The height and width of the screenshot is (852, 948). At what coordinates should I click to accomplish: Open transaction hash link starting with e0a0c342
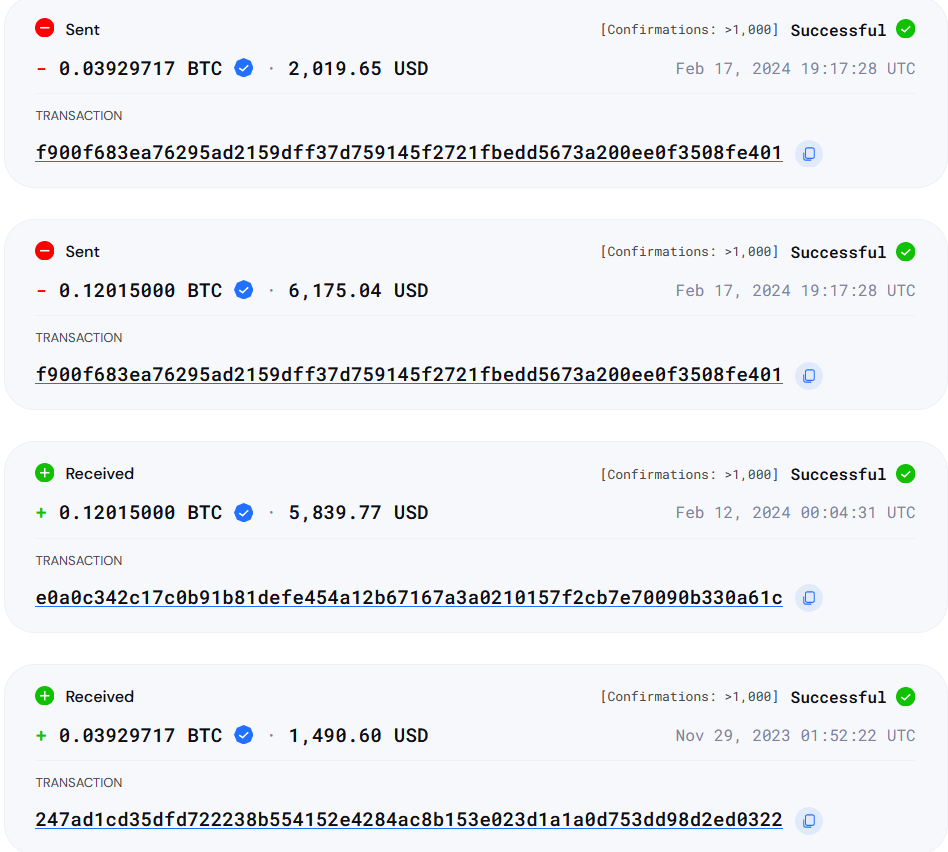coord(408,598)
